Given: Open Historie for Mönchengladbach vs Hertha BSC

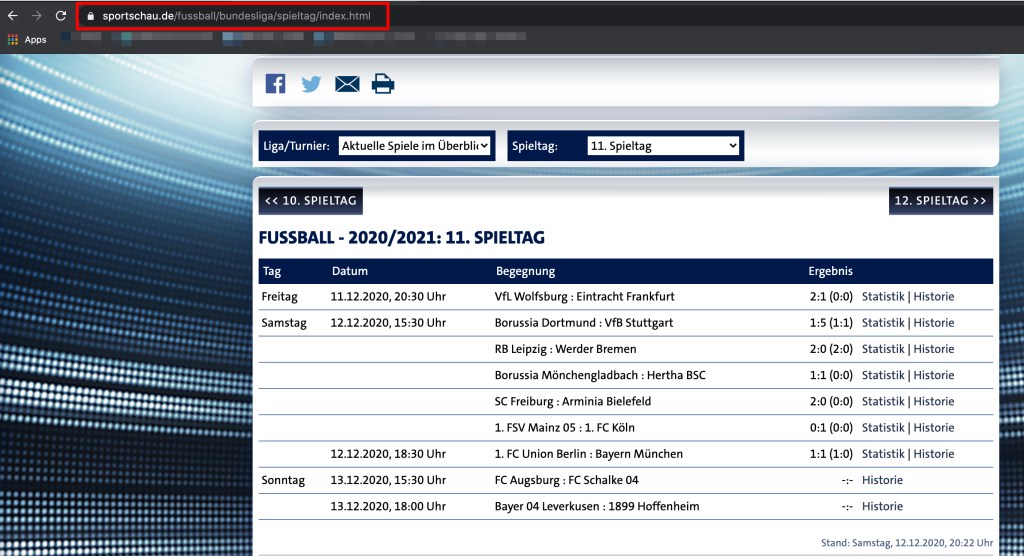Looking at the screenshot, I should click(934, 375).
